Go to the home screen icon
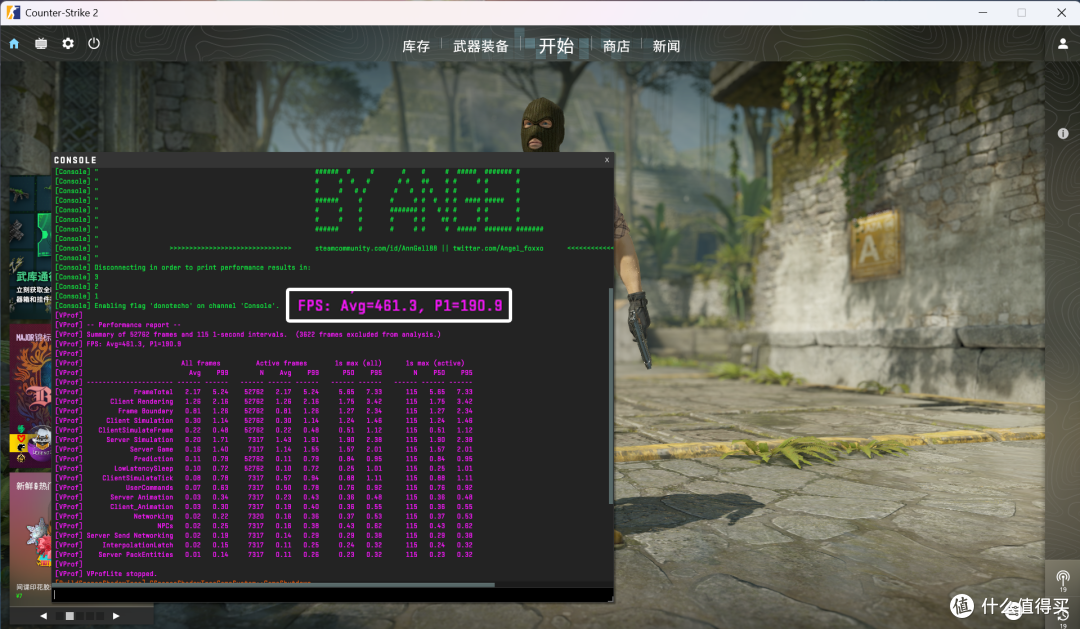1080x629 pixels. coord(14,43)
